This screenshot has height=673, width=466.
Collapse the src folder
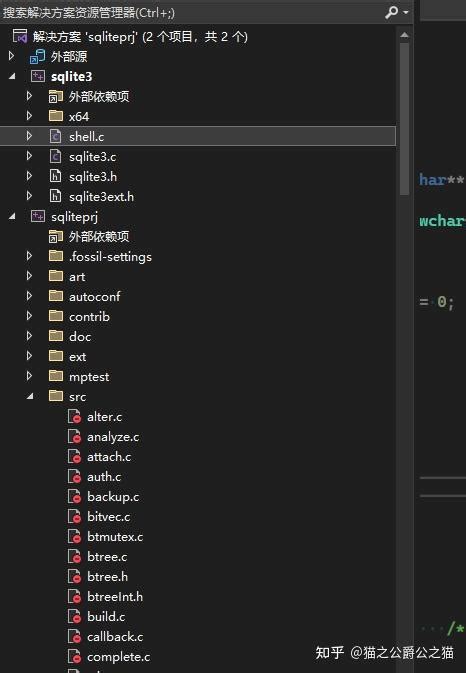tap(30, 396)
